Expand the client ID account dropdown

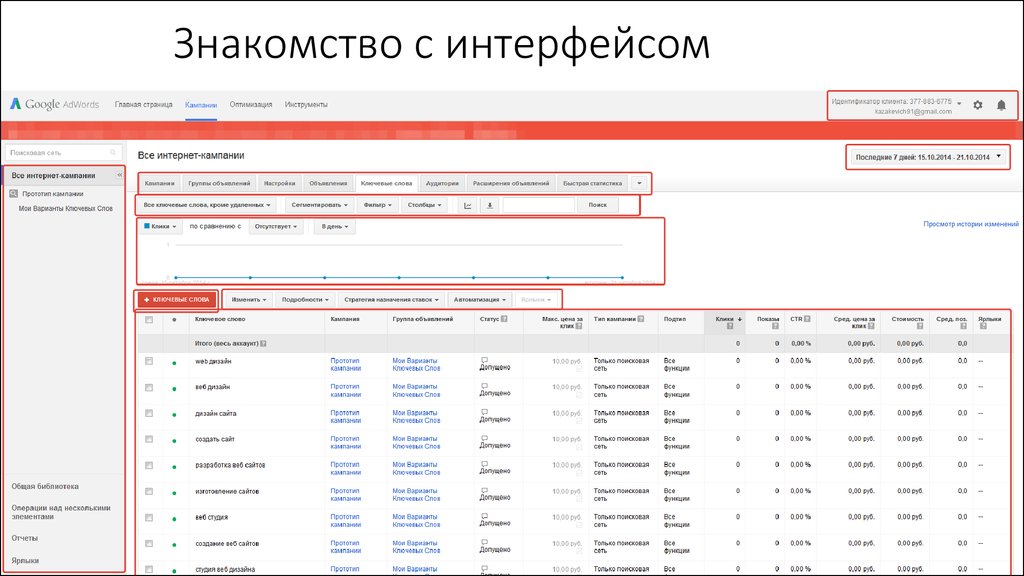pos(959,104)
